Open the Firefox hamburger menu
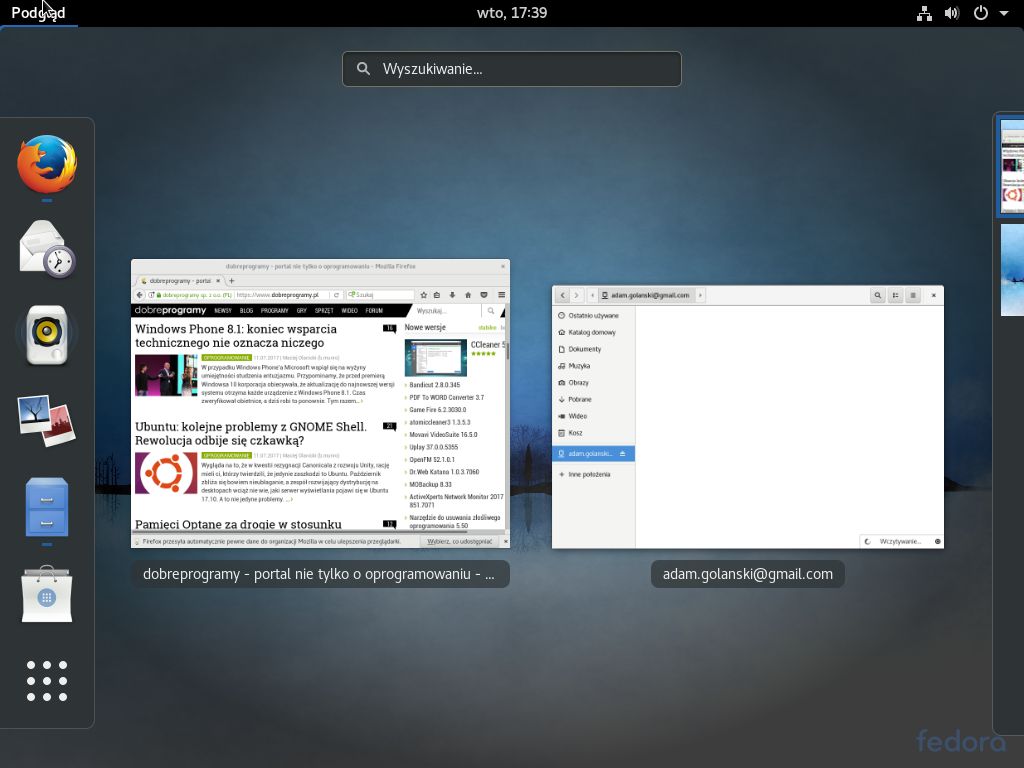1024x768 pixels. click(x=502, y=295)
